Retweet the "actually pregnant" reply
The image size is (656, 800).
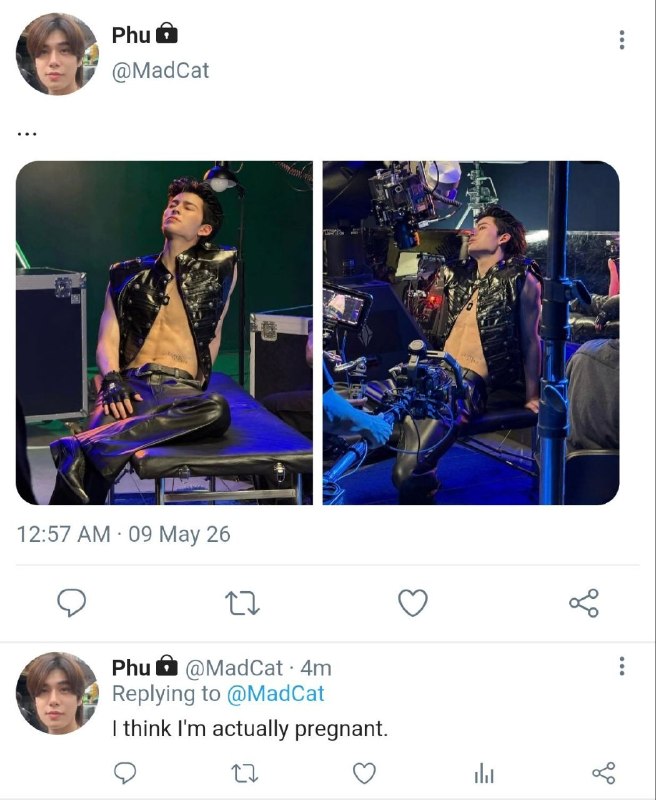tap(245, 773)
